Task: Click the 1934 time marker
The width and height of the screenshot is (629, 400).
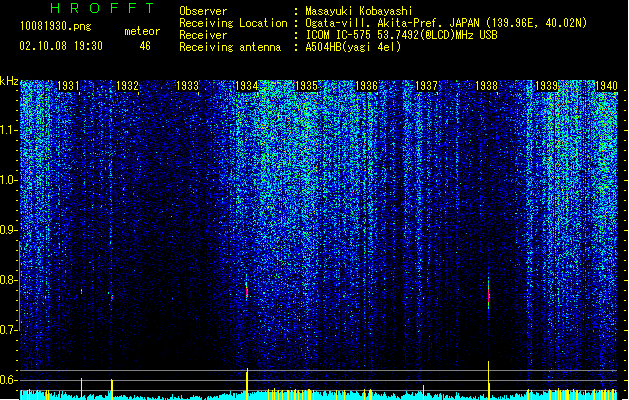Action: pyautogui.click(x=246, y=85)
